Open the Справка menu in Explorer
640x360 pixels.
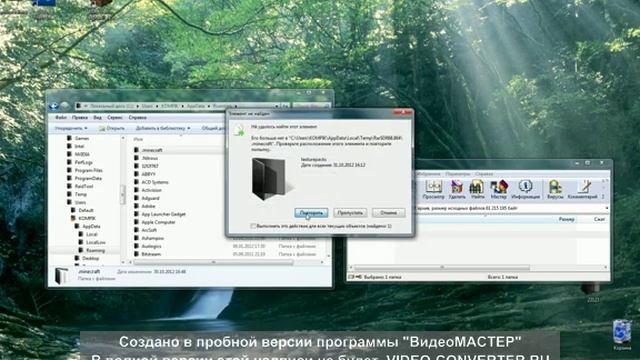138,118
